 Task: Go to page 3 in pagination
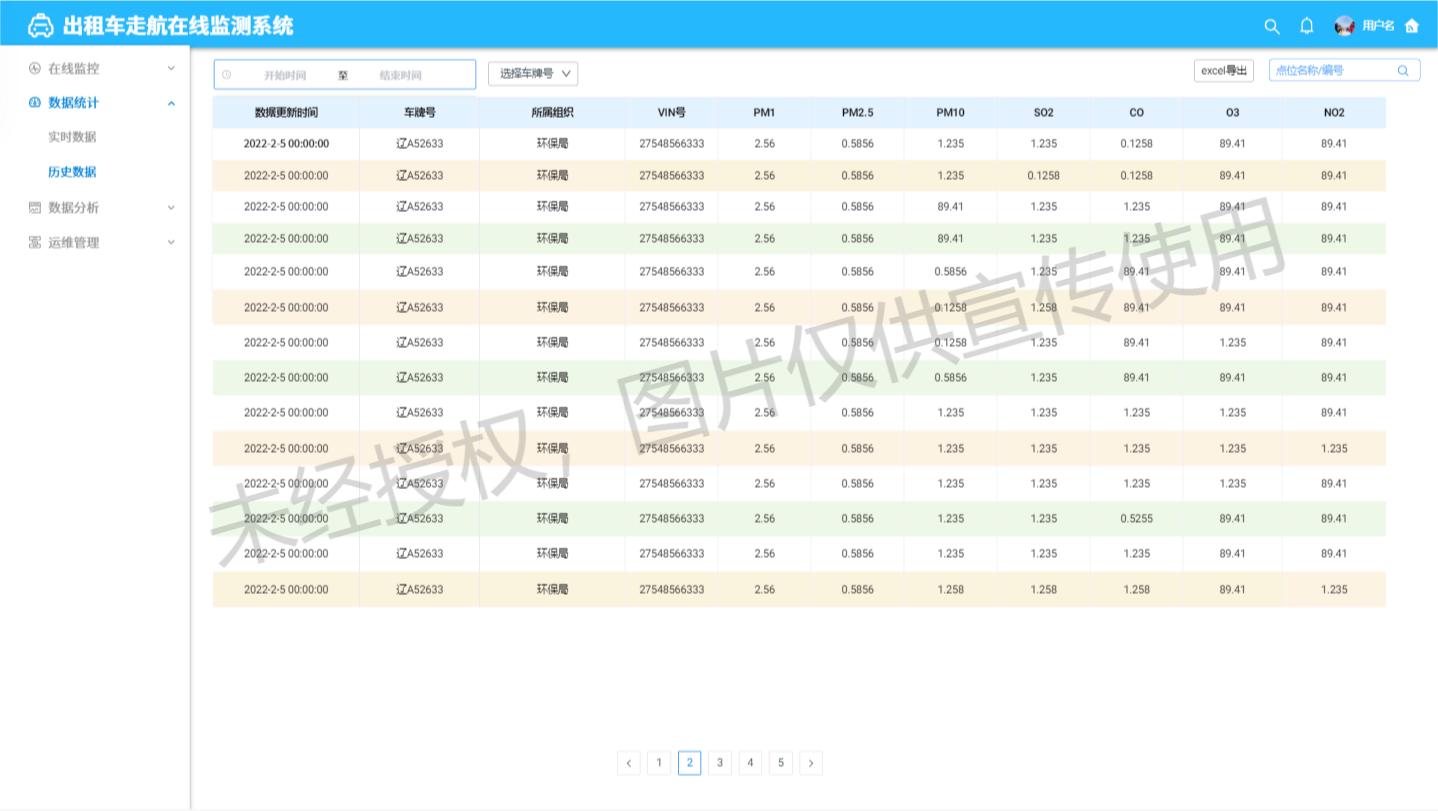tap(720, 763)
